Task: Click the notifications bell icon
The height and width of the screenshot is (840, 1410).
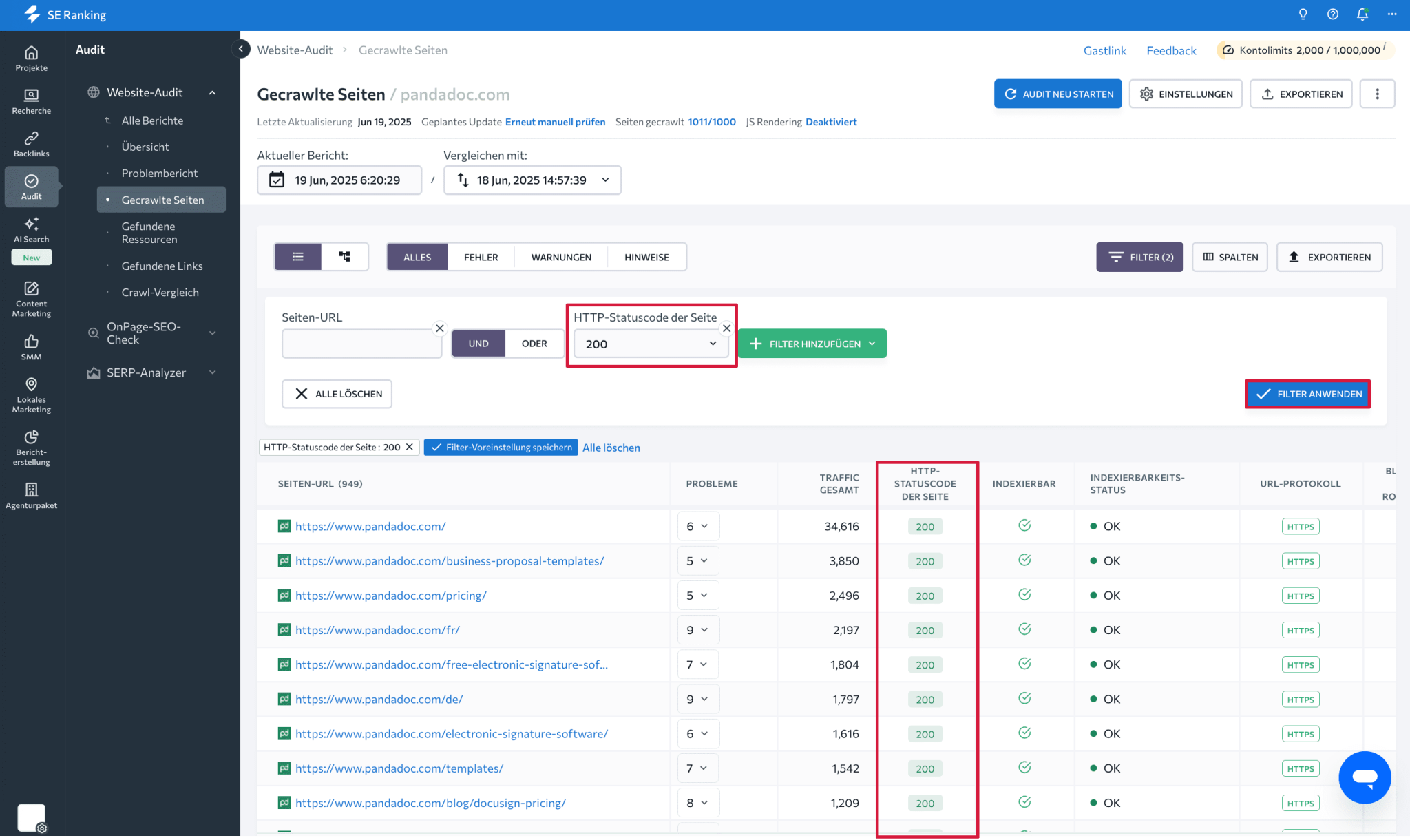Action: pos(1362,14)
